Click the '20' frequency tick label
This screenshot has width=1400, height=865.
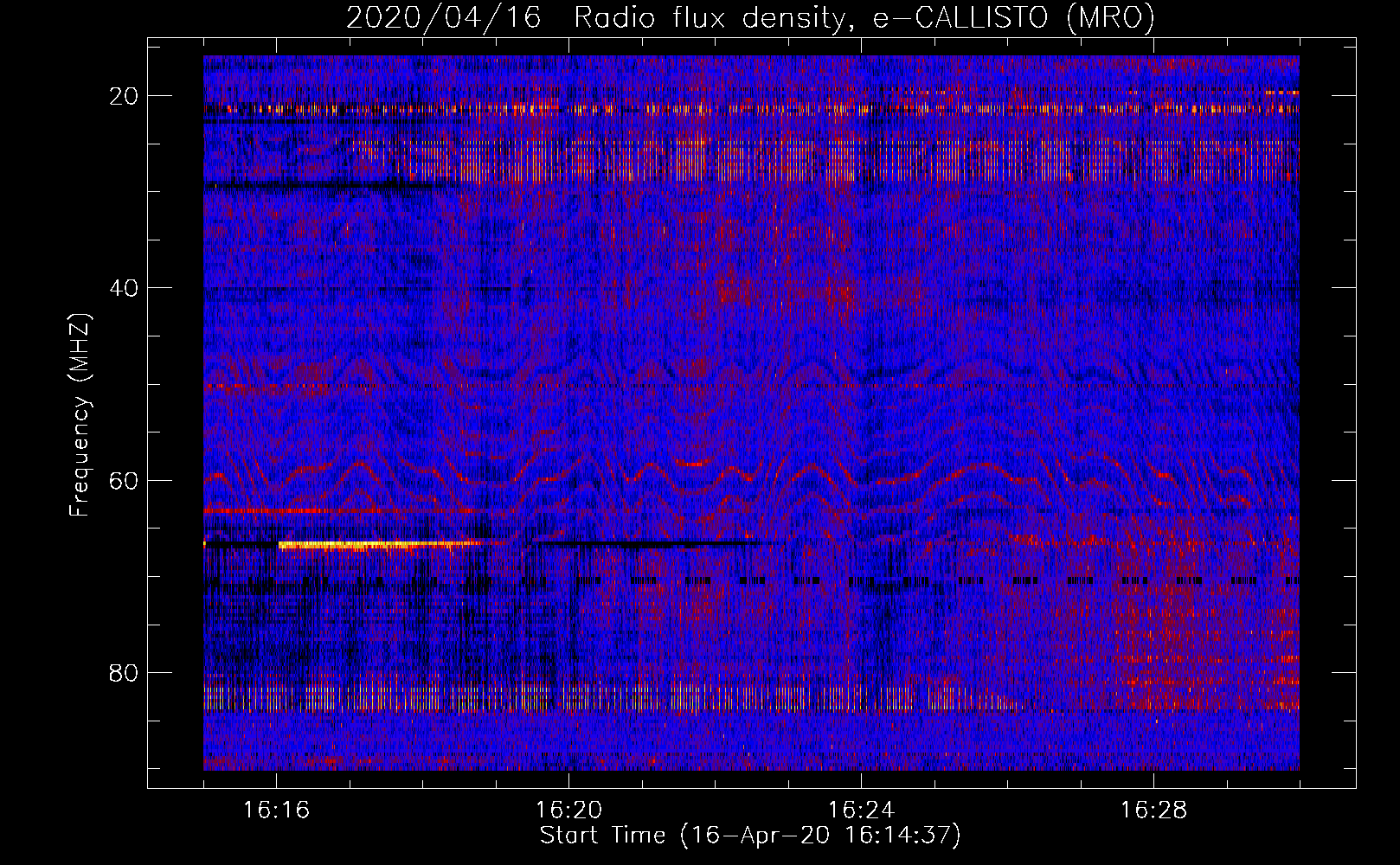click(x=125, y=96)
